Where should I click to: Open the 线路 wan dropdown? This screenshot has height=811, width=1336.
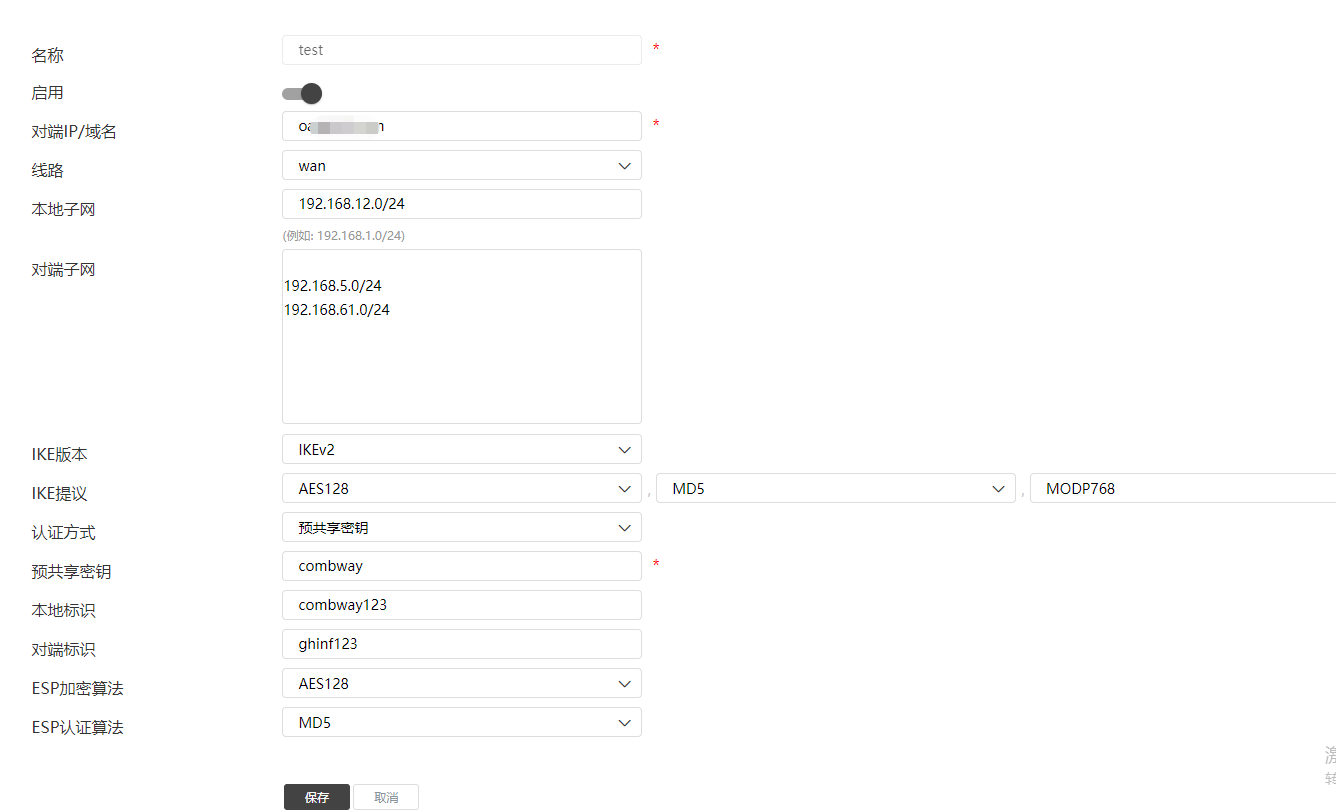pos(461,165)
